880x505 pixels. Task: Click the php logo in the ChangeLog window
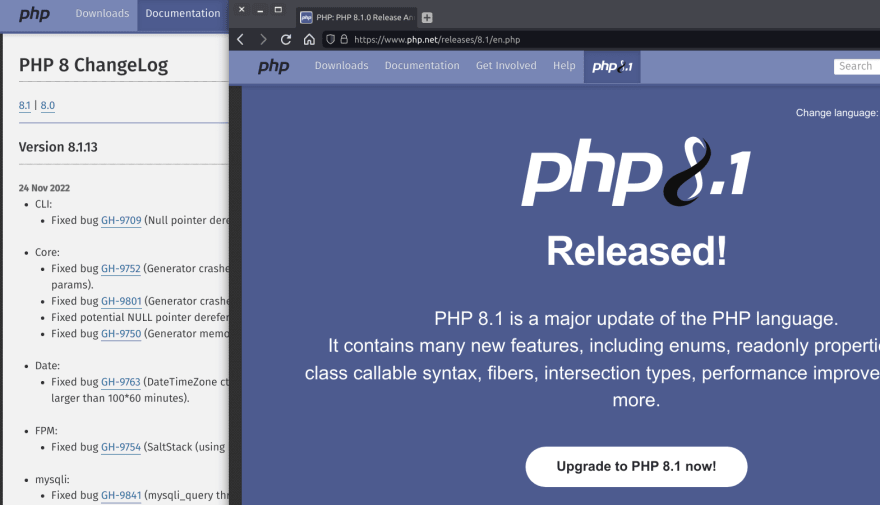[34, 14]
